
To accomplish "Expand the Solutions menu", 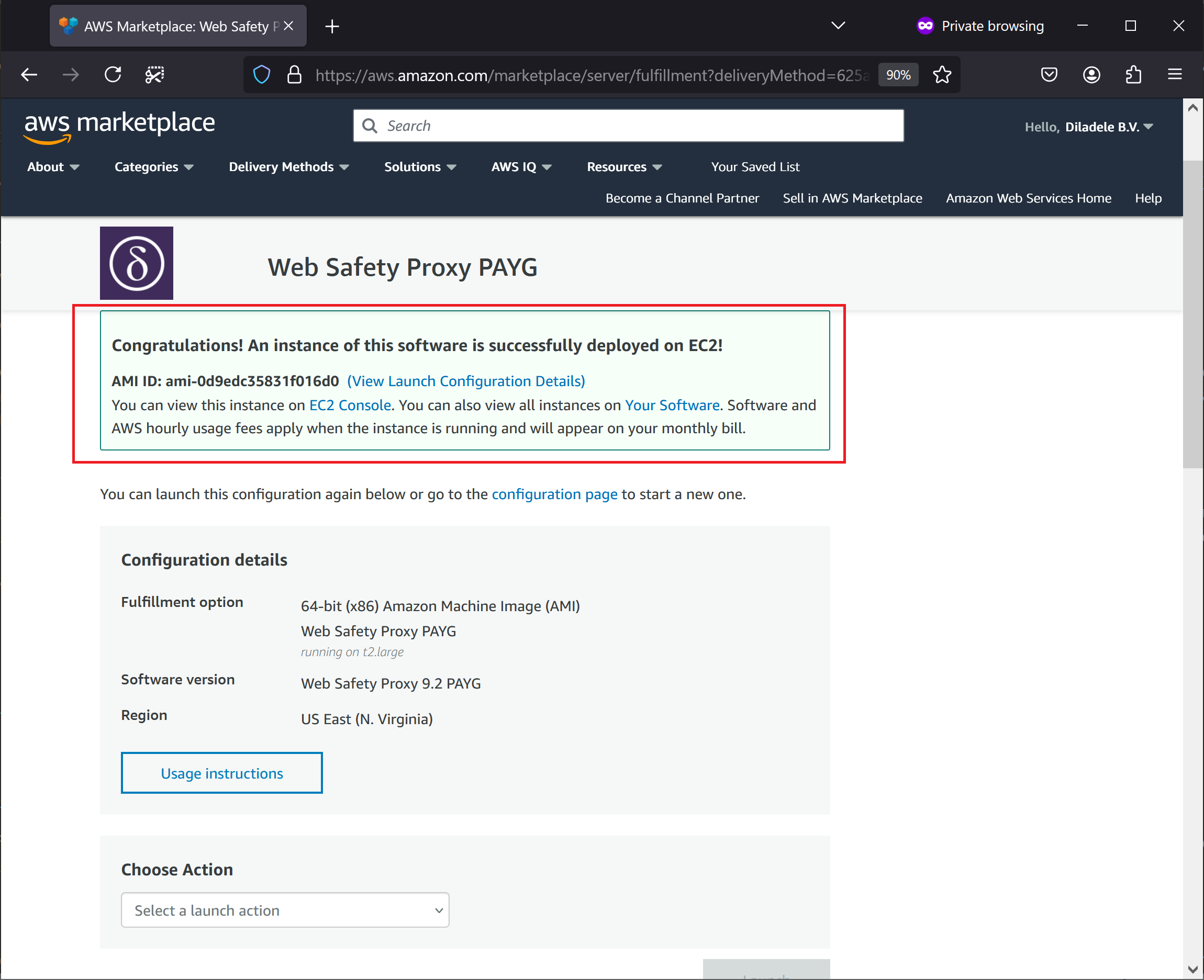I will tap(420, 166).
